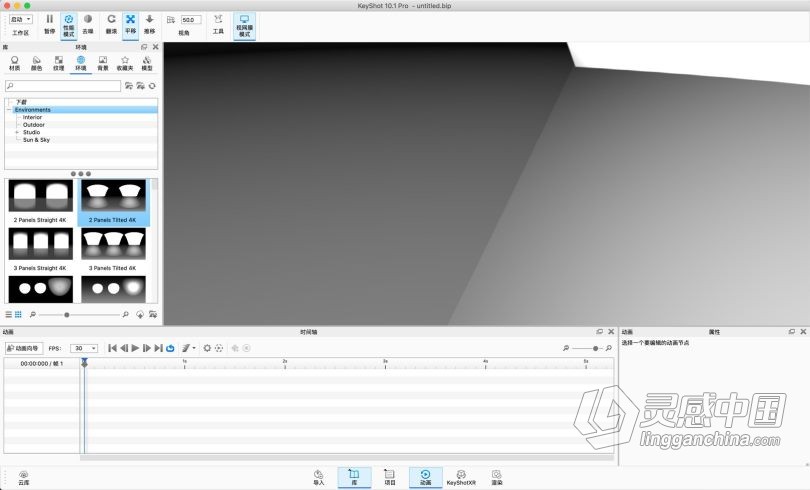Toggle the blue loop playback button
The image size is (810, 490).
coord(170,349)
